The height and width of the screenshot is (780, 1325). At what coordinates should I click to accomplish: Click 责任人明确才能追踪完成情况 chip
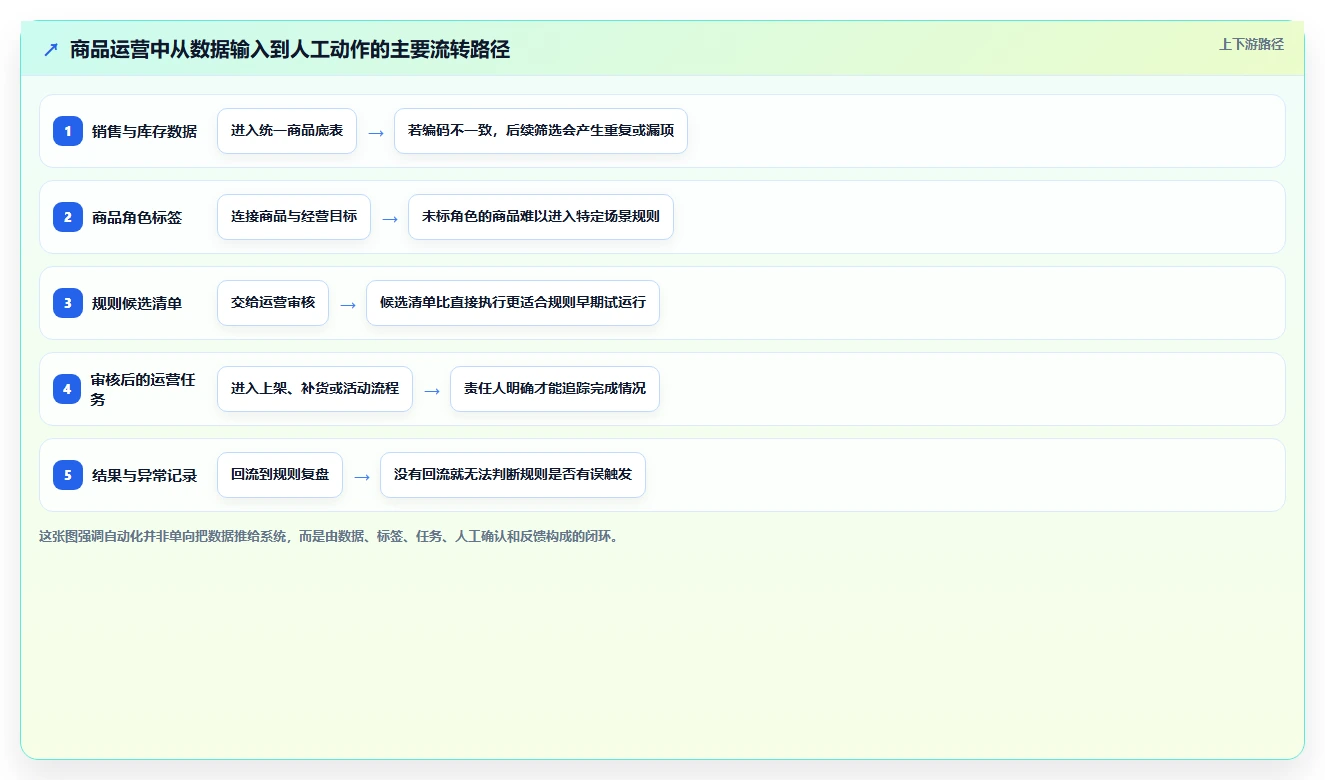click(x=555, y=389)
